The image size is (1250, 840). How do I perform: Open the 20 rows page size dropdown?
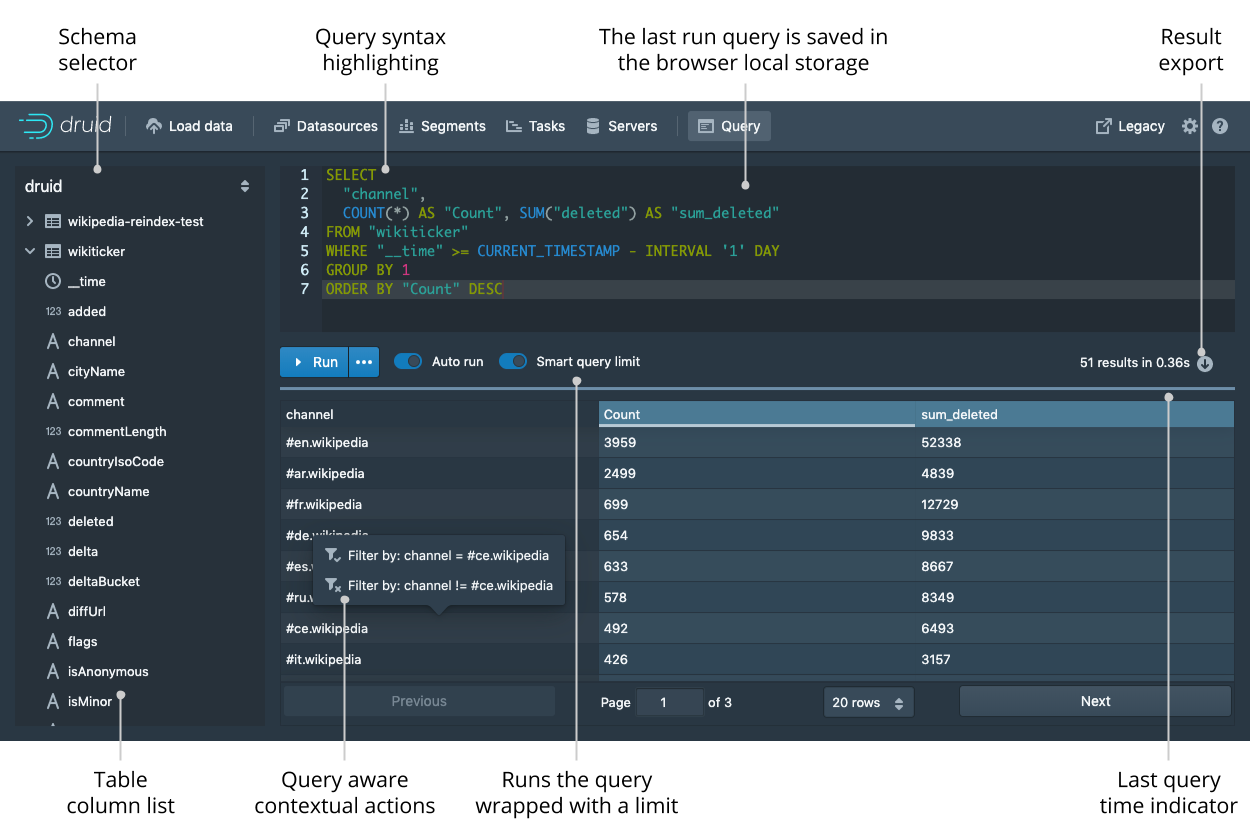(868, 702)
